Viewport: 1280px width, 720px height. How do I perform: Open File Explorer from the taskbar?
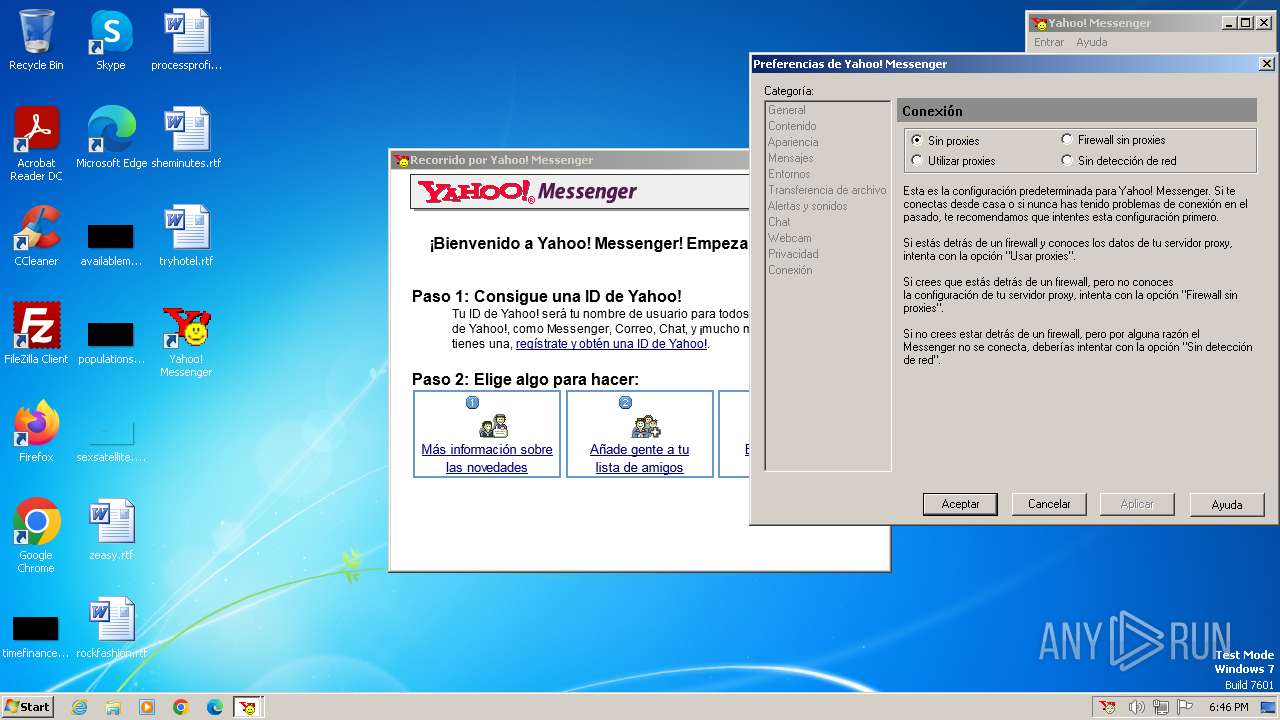click(113, 707)
